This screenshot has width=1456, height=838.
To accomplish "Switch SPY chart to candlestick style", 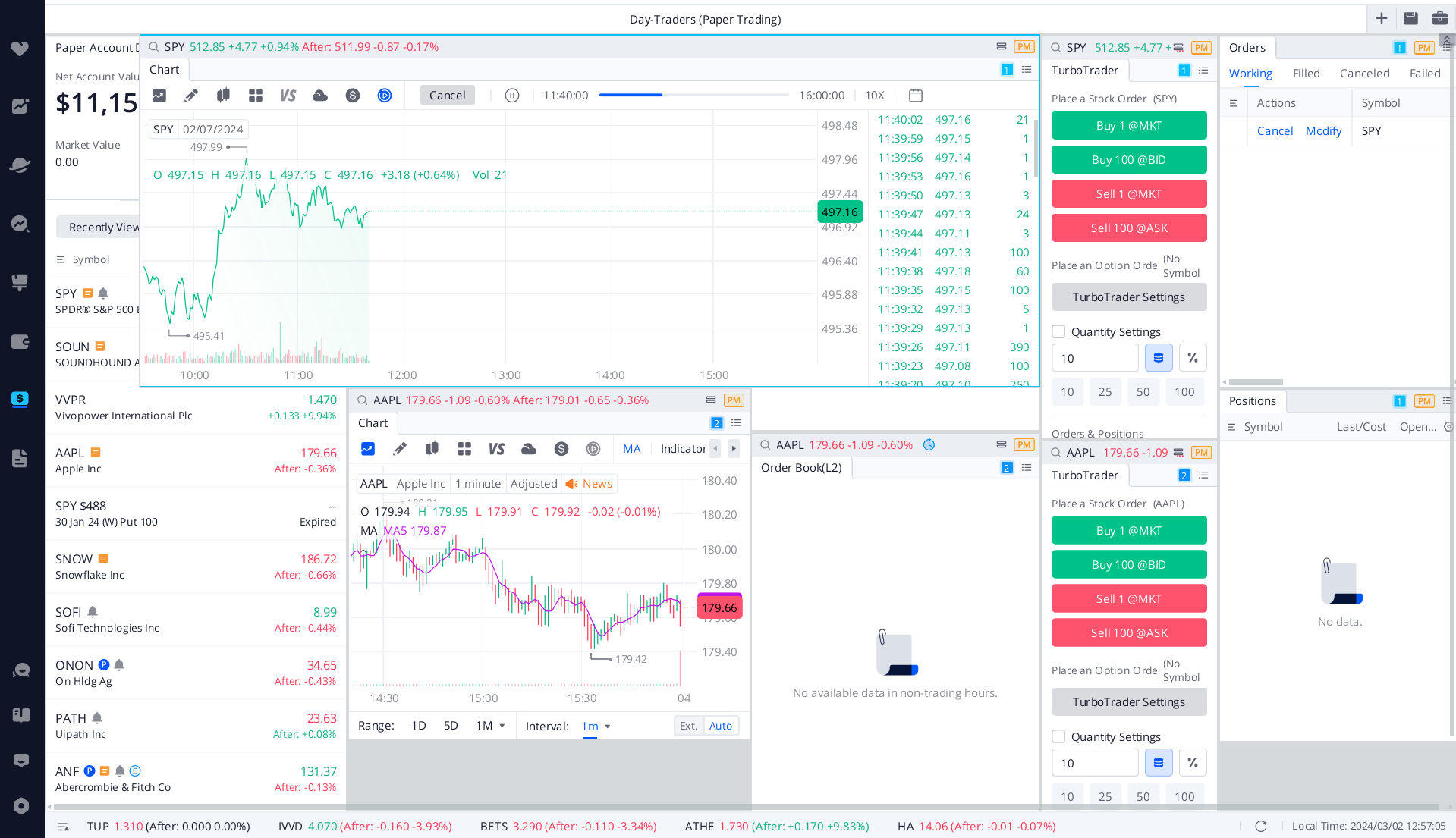I will point(222,95).
